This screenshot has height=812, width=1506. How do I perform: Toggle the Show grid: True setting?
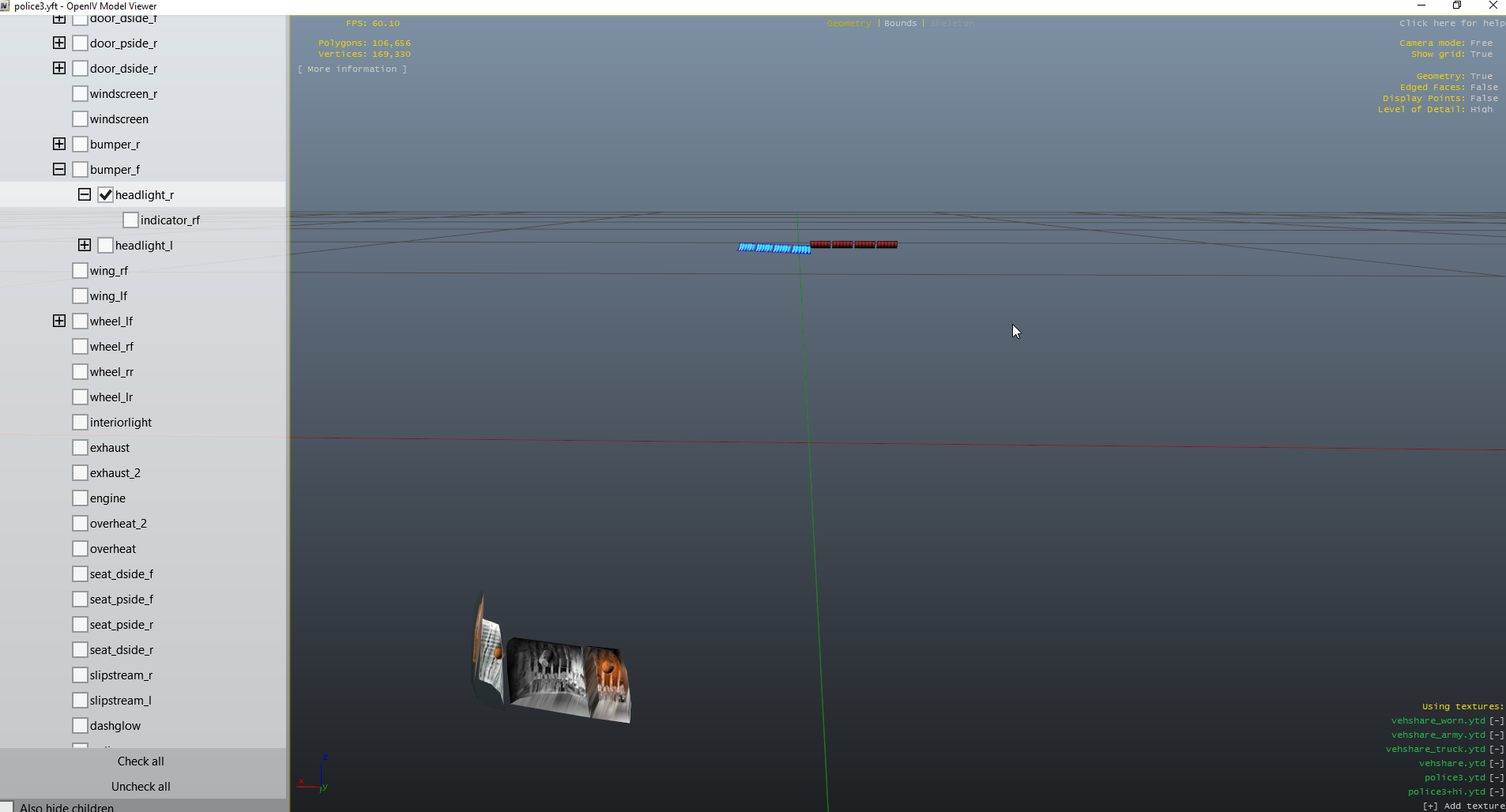click(1452, 55)
